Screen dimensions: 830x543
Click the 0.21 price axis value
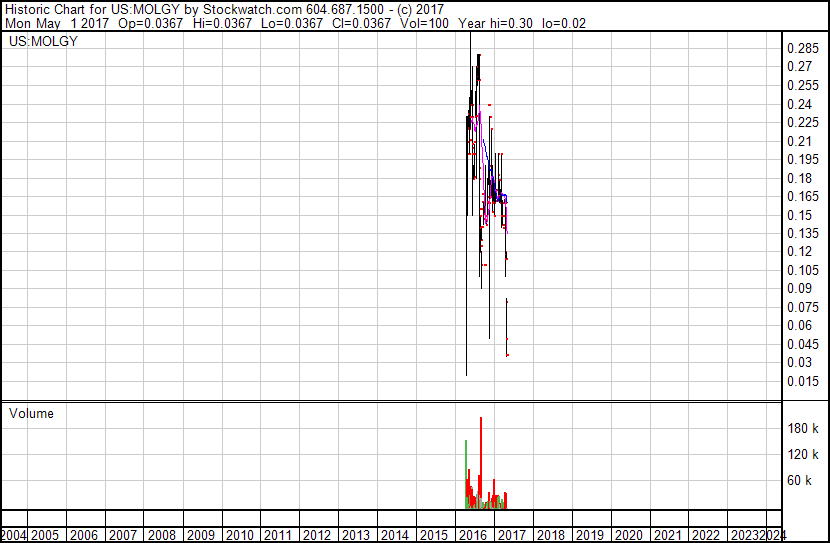click(800, 141)
